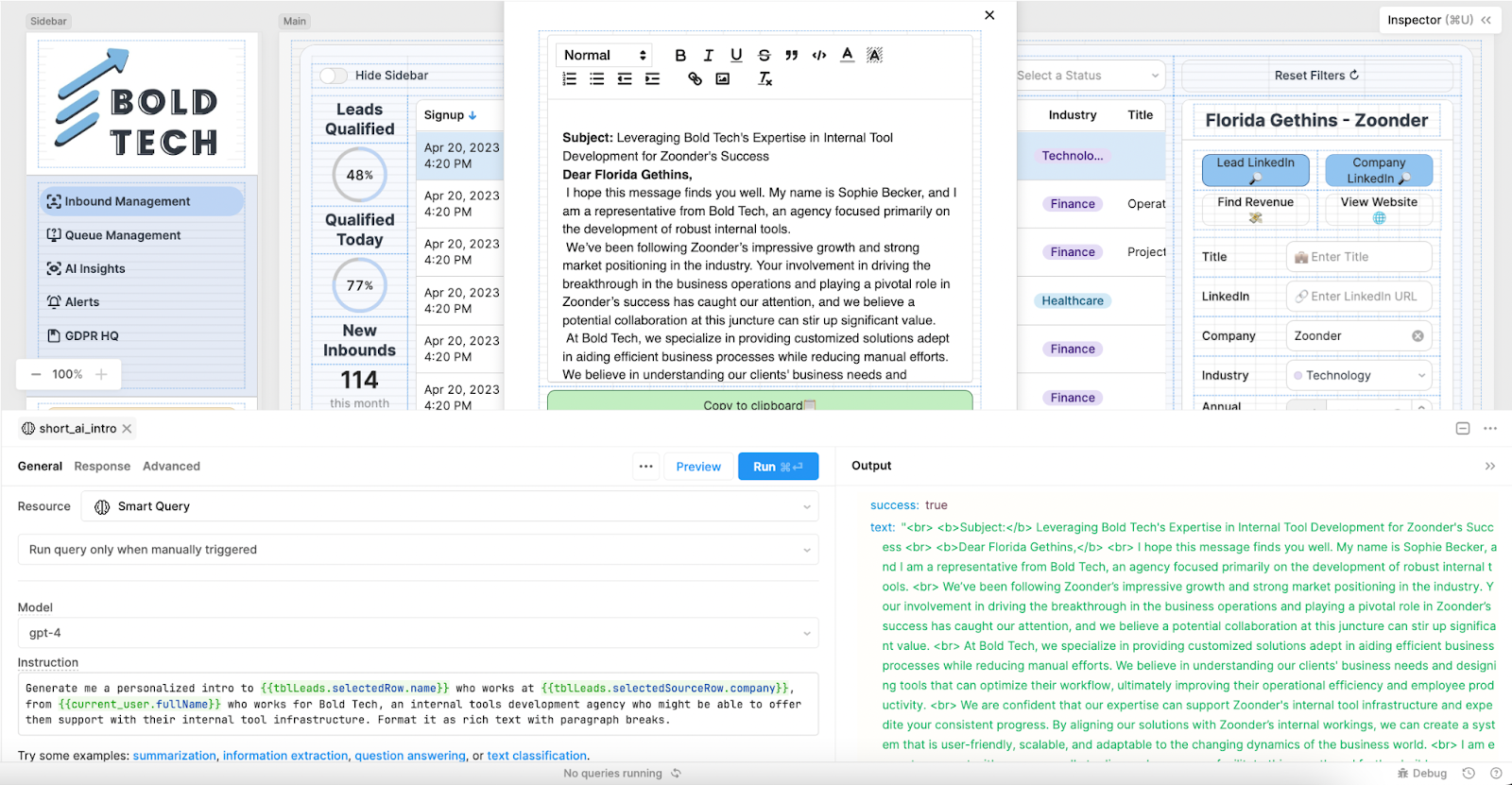
Task: Focus the Enter LinkedIn URL field
Action: pos(1359,297)
